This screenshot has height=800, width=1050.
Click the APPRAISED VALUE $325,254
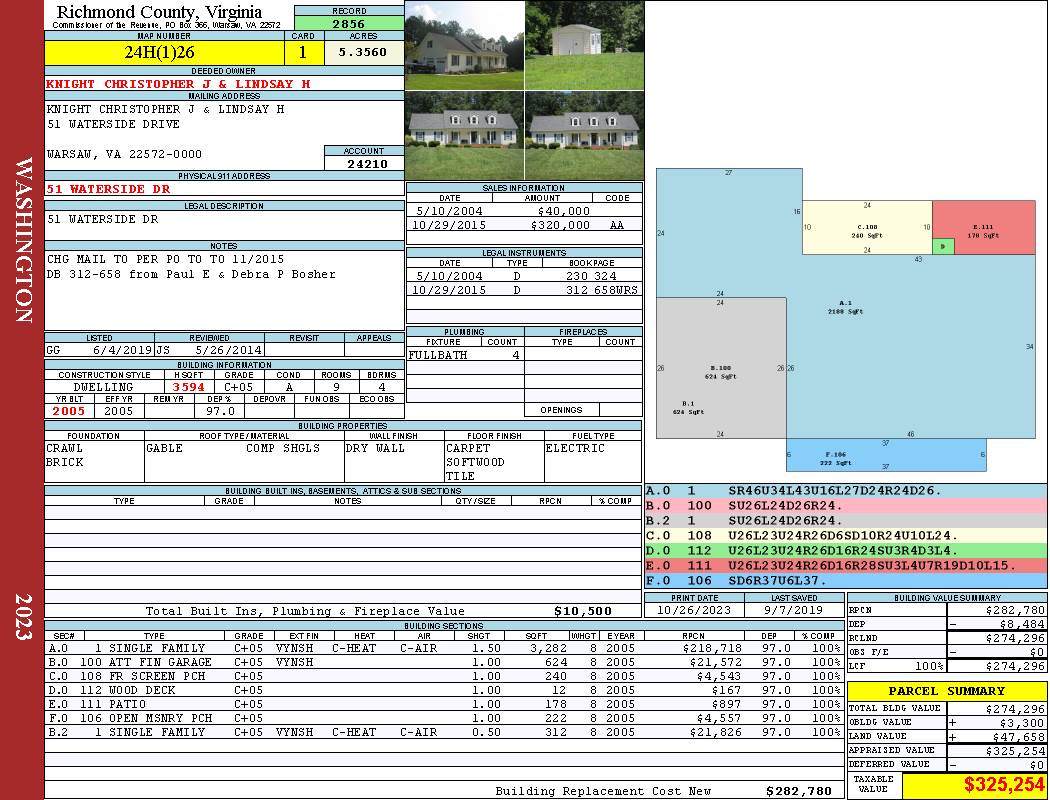tap(1015, 751)
